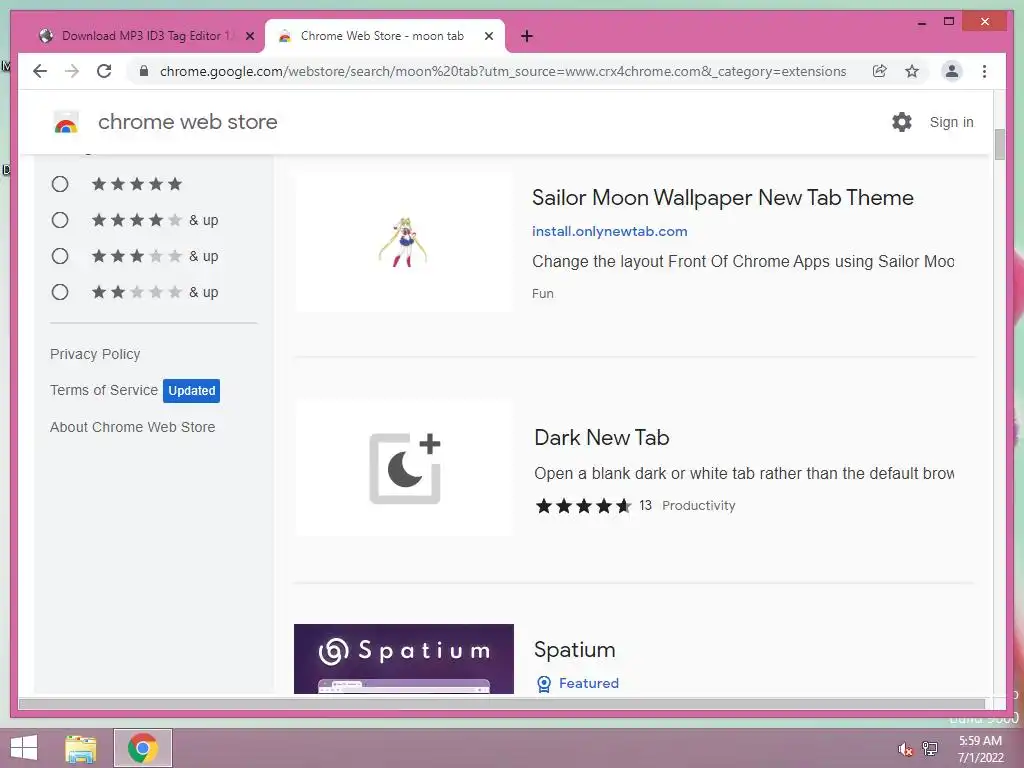Click the 13 ratings count

tap(645, 505)
